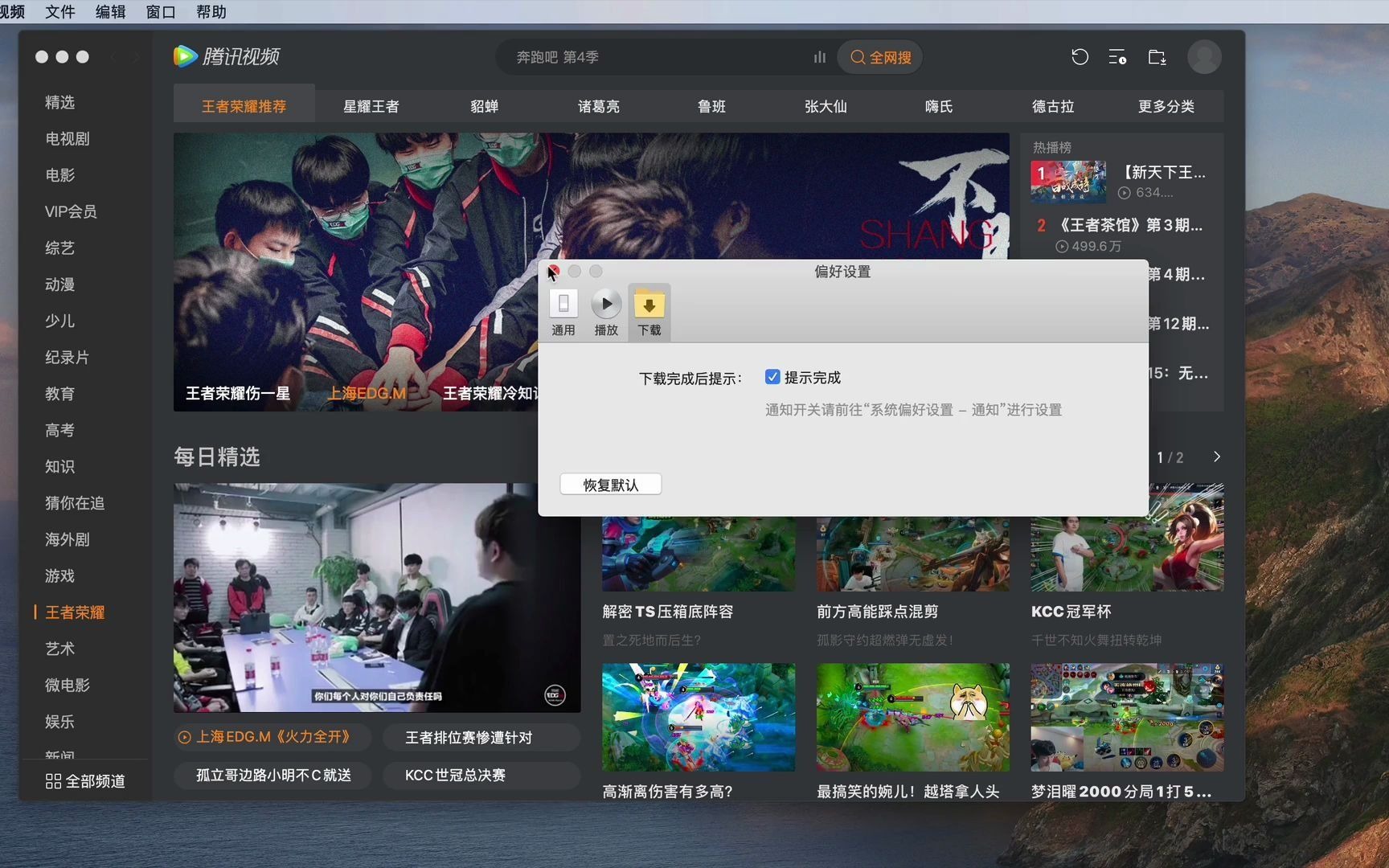Switch to the 鲁班 tab
Screen dimensions: 1389x868
[x=711, y=106]
